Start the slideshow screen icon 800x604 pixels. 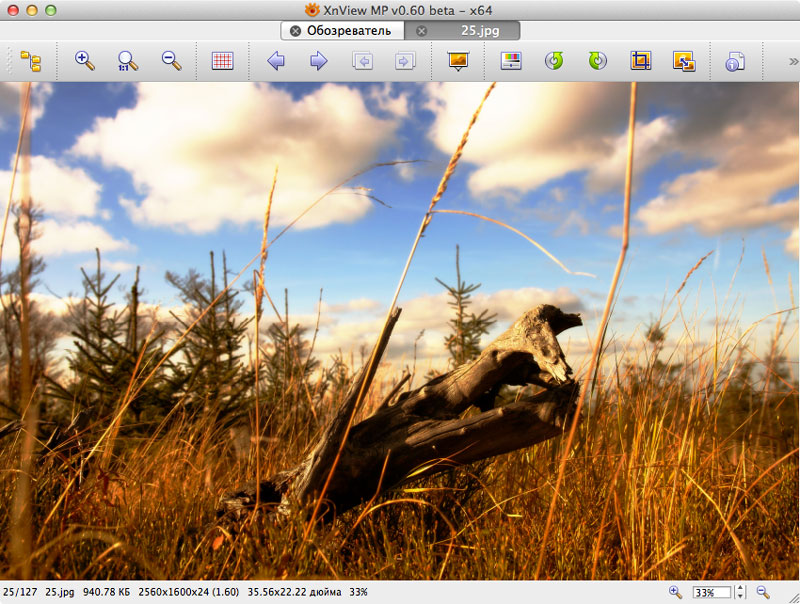[458, 61]
